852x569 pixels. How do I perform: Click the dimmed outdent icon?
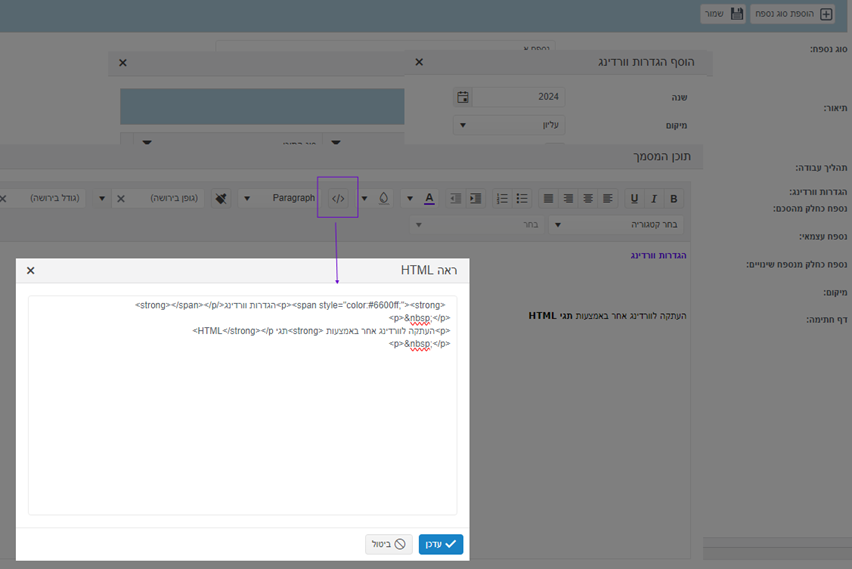coord(456,198)
